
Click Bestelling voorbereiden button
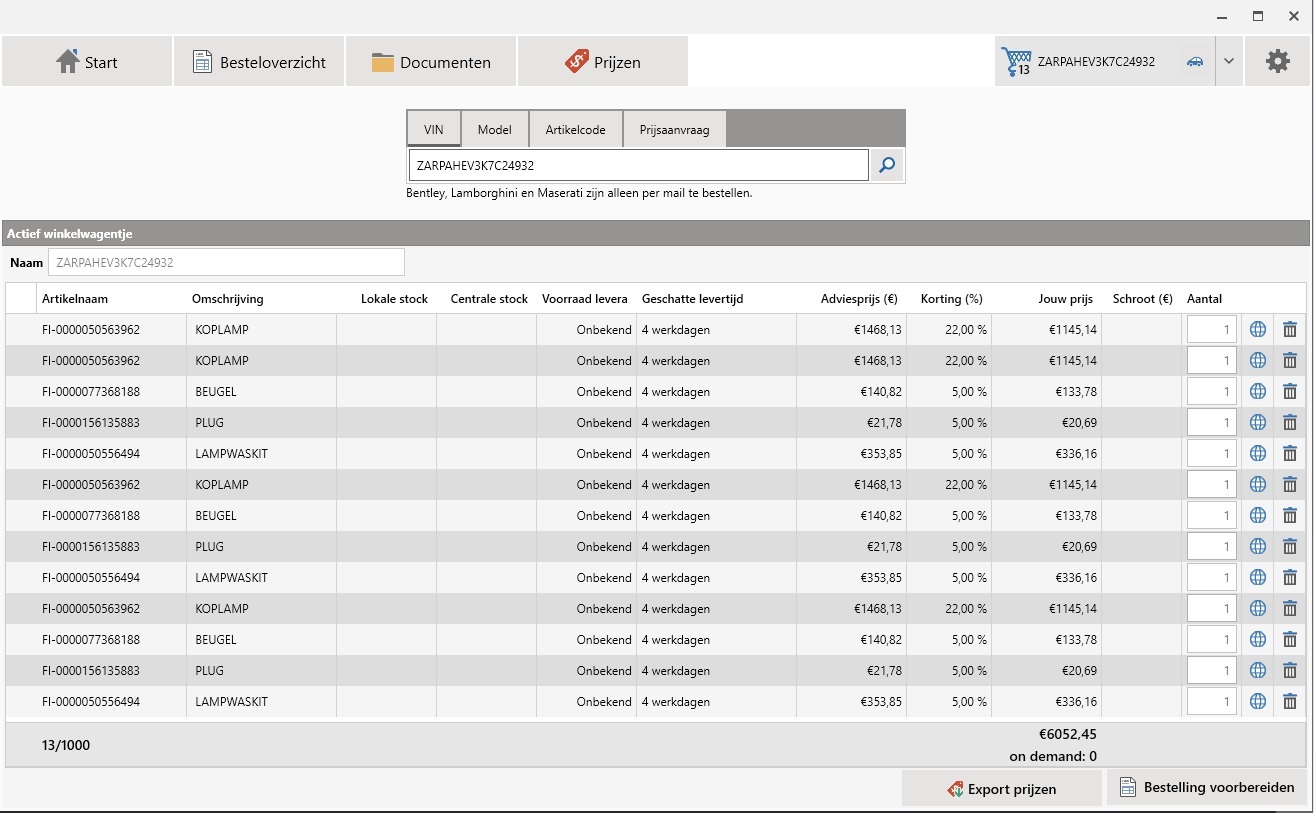1206,788
